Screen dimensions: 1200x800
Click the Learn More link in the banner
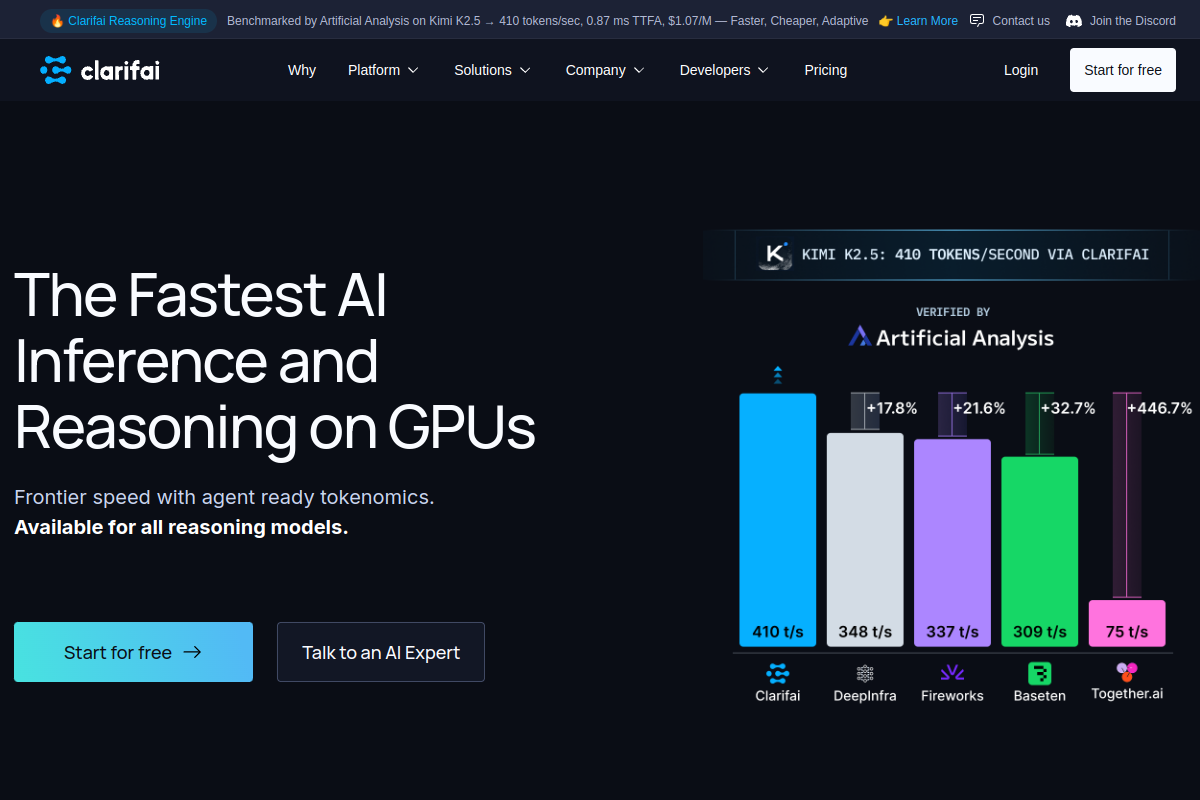pos(926,20)
